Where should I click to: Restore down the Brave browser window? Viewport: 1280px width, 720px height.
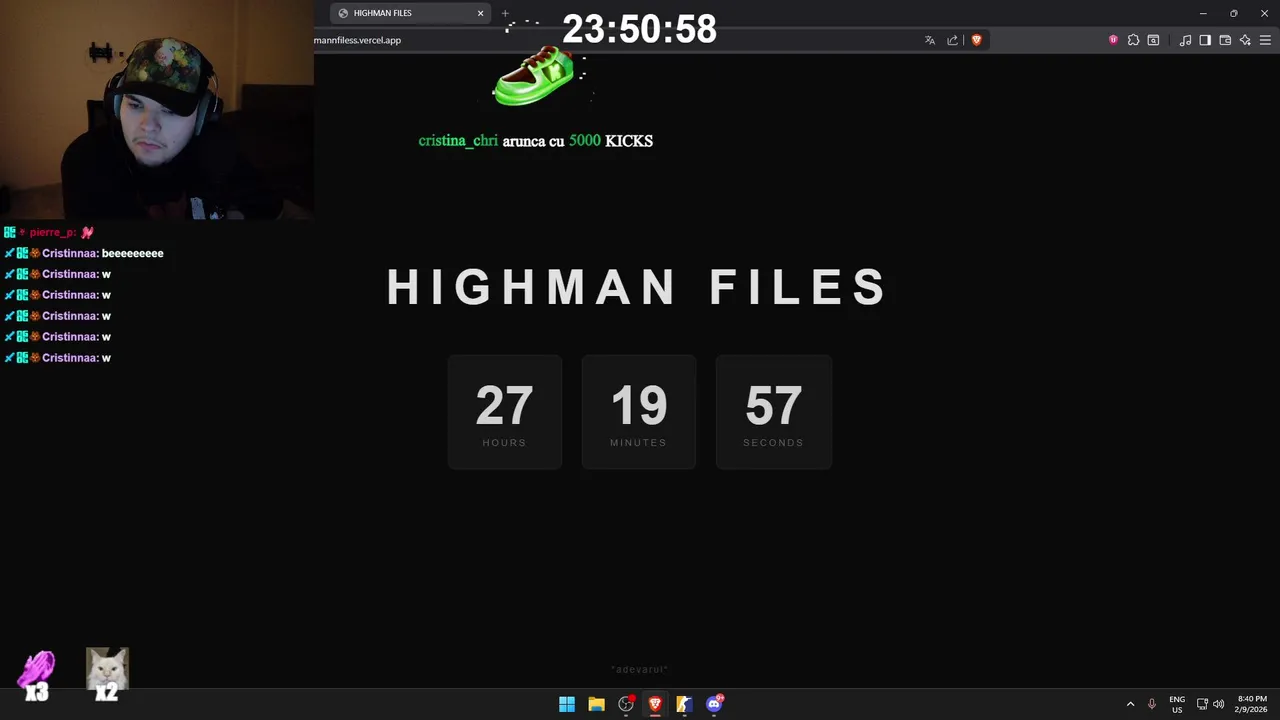1233,13
